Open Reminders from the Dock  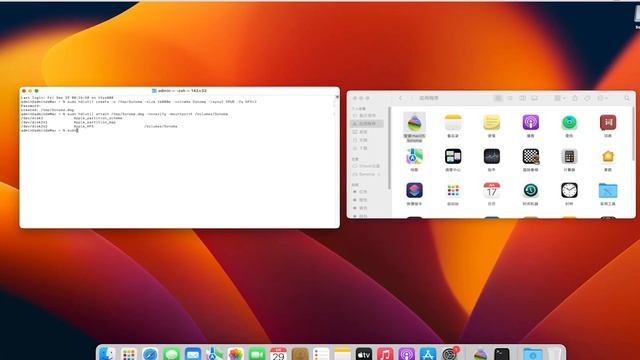click(321, 354)
